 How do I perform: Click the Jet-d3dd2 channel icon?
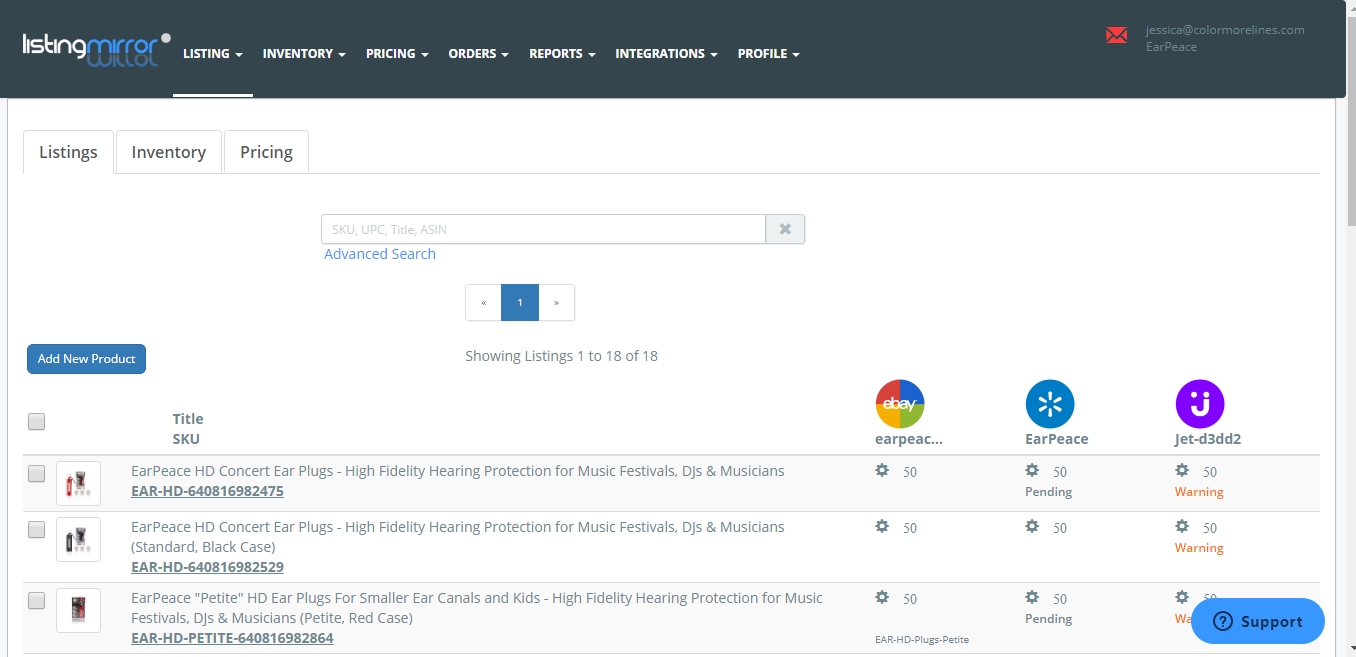[1199, 404]
